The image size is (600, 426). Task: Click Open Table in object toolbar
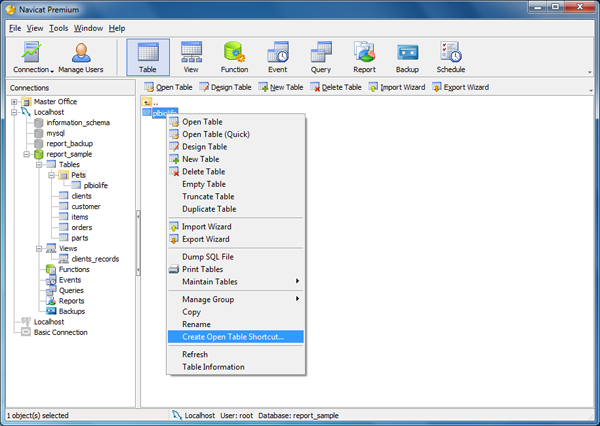tap(168, 87)
